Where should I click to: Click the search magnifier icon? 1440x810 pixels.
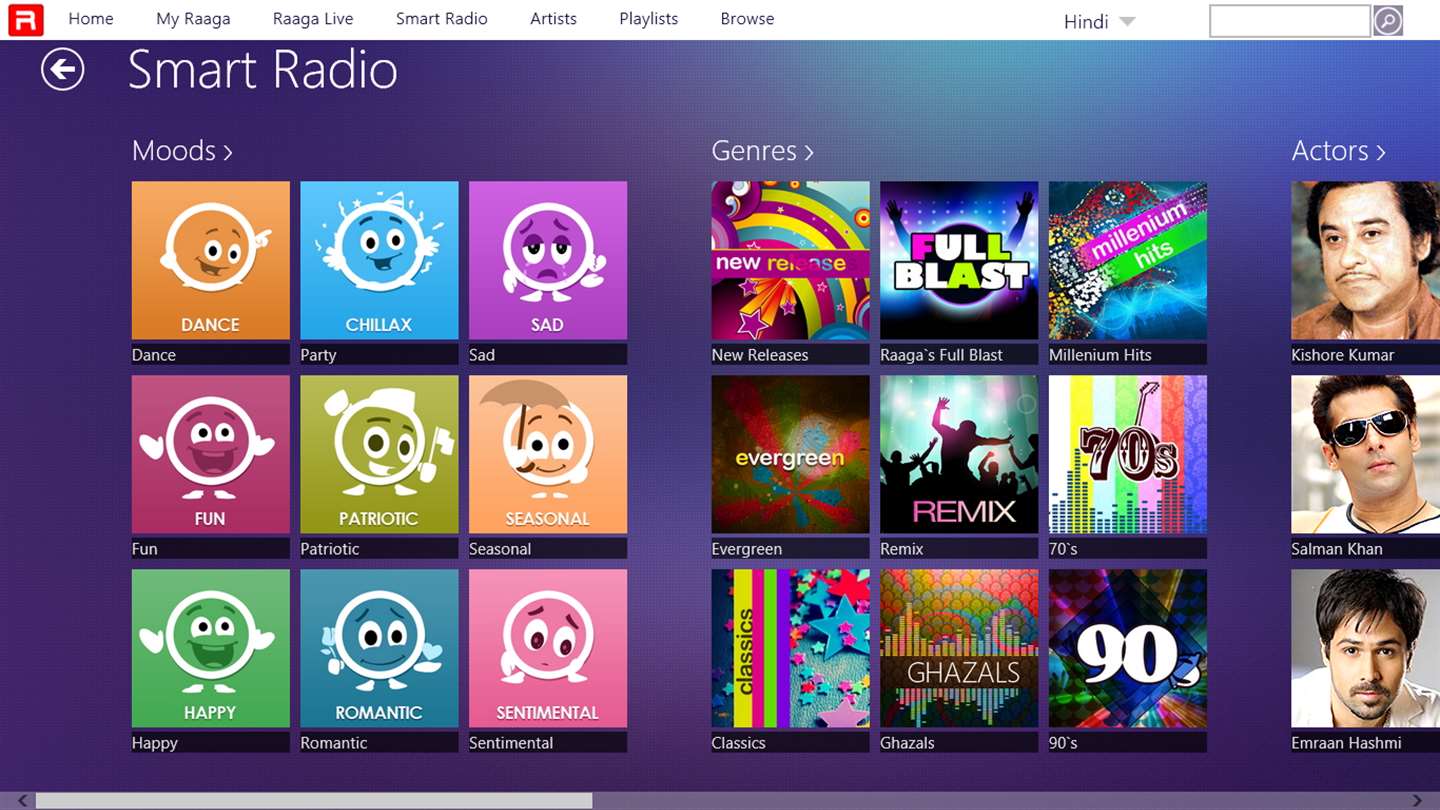(1388, 21)
